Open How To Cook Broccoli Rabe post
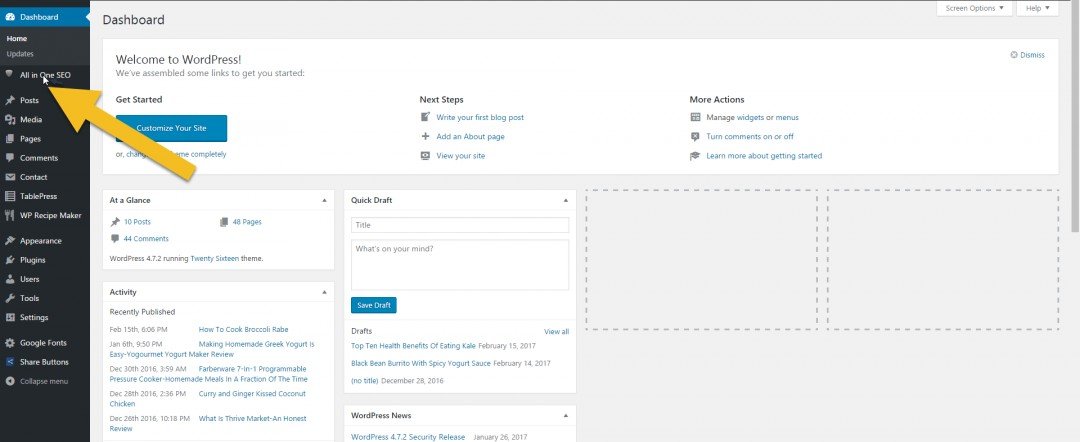This screenshot has width=1080, height=442. tap(243, 330)
